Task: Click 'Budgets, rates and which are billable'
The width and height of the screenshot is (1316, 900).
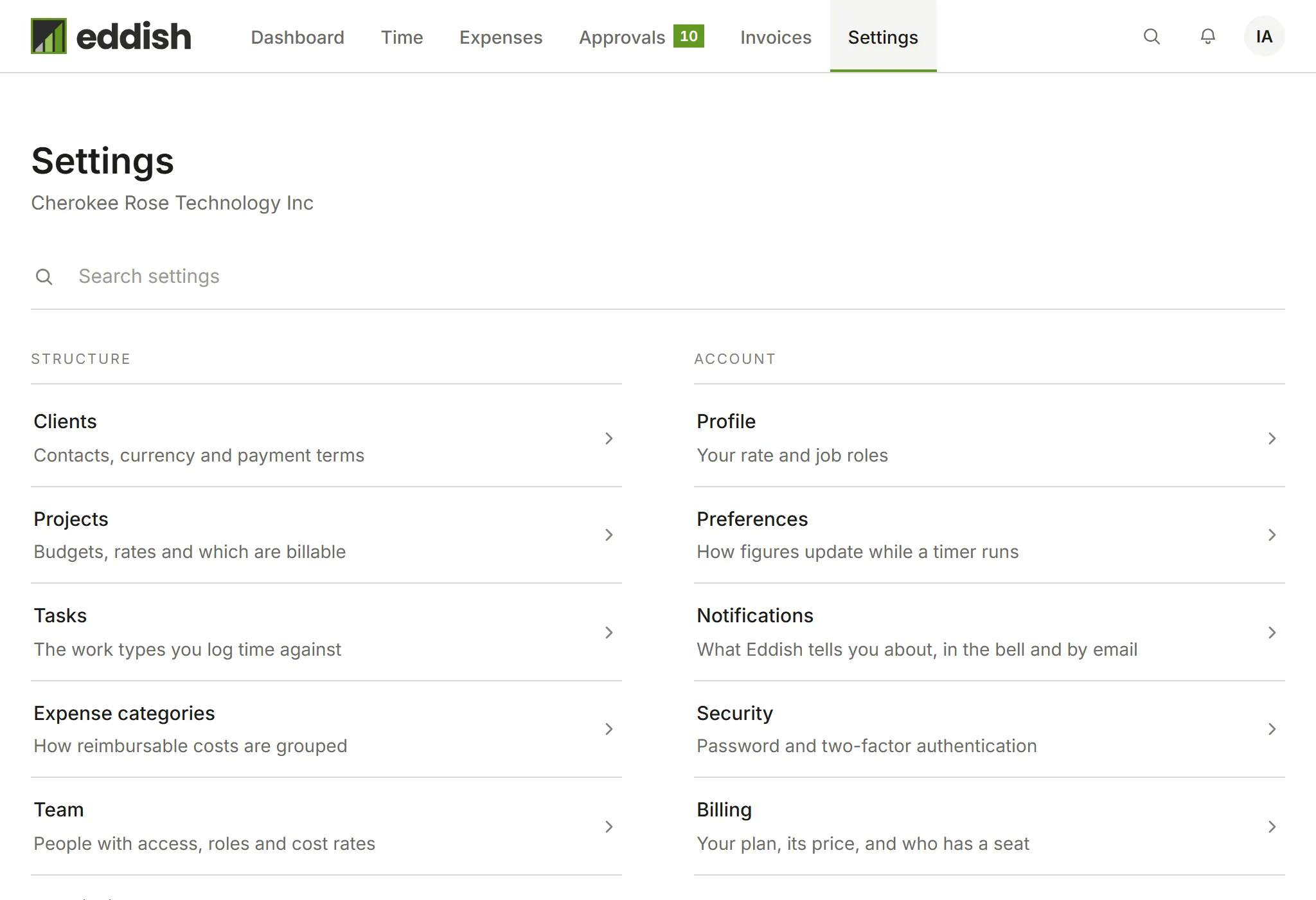Action: point(190,552)
